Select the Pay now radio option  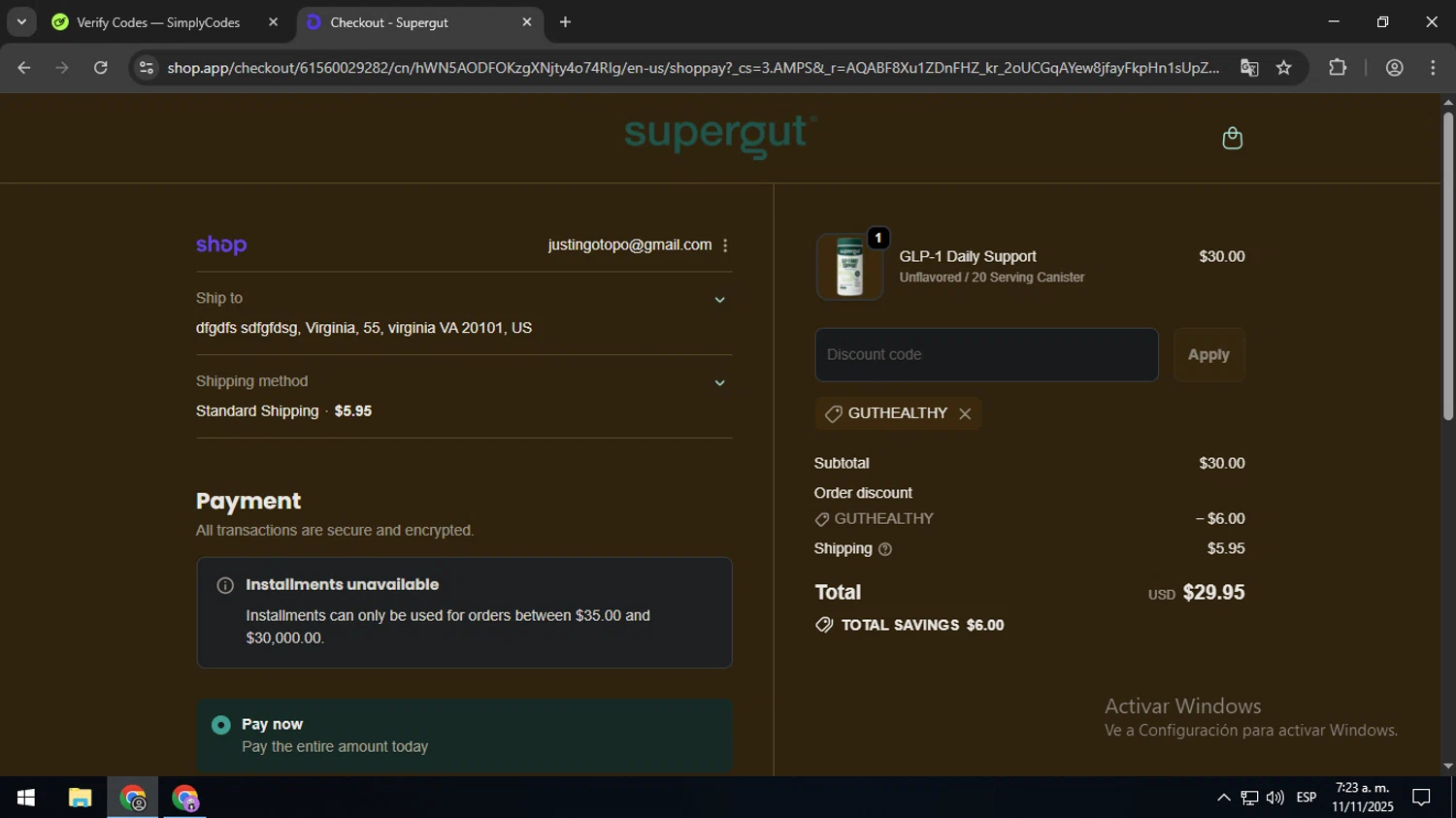pos(221,725)
